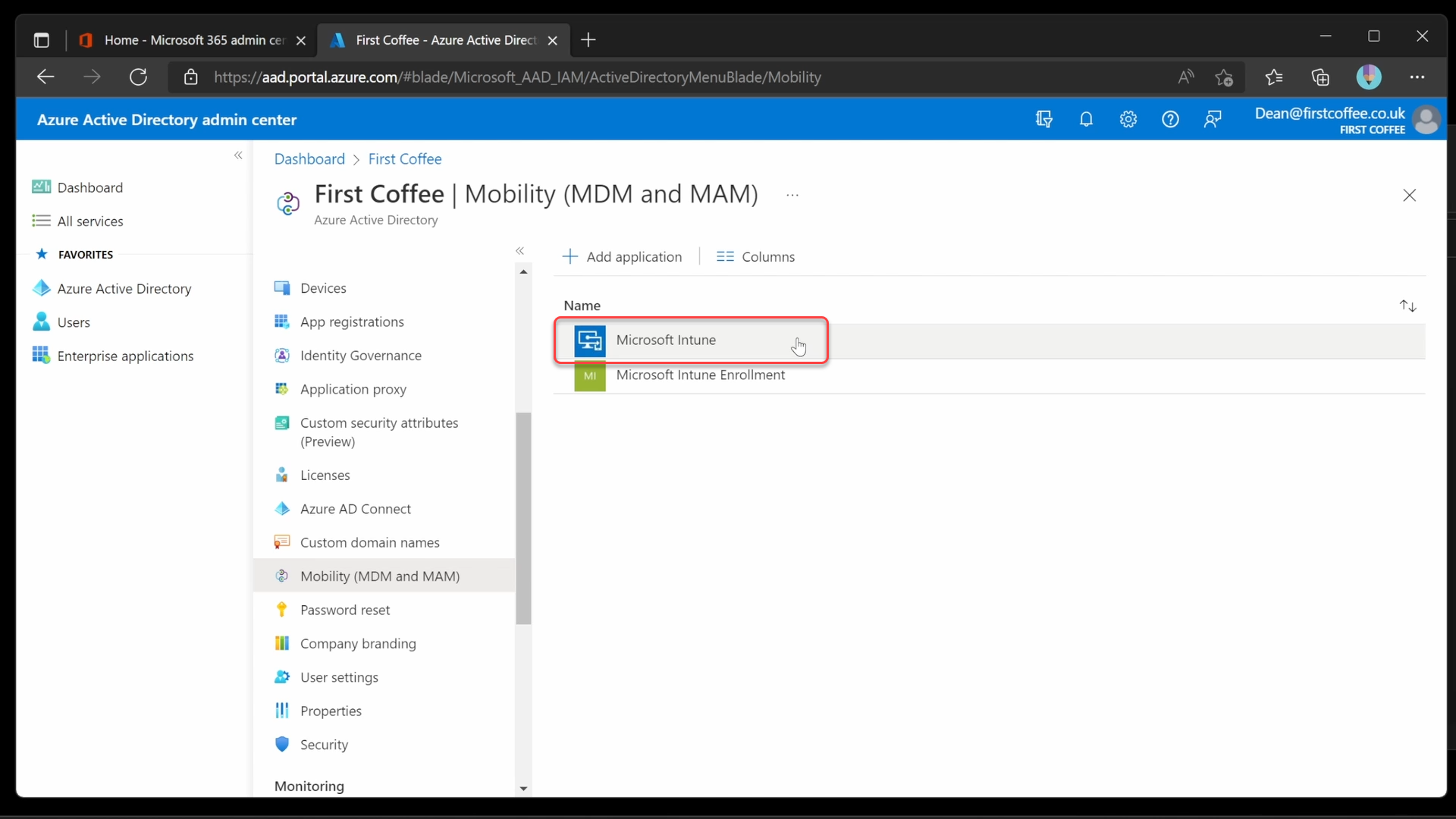The width and height of the screenshot is (1456, 819).
Task: Open the Microsoft Intune application entry
Action: pyautogui.click(x=667, y=340)
